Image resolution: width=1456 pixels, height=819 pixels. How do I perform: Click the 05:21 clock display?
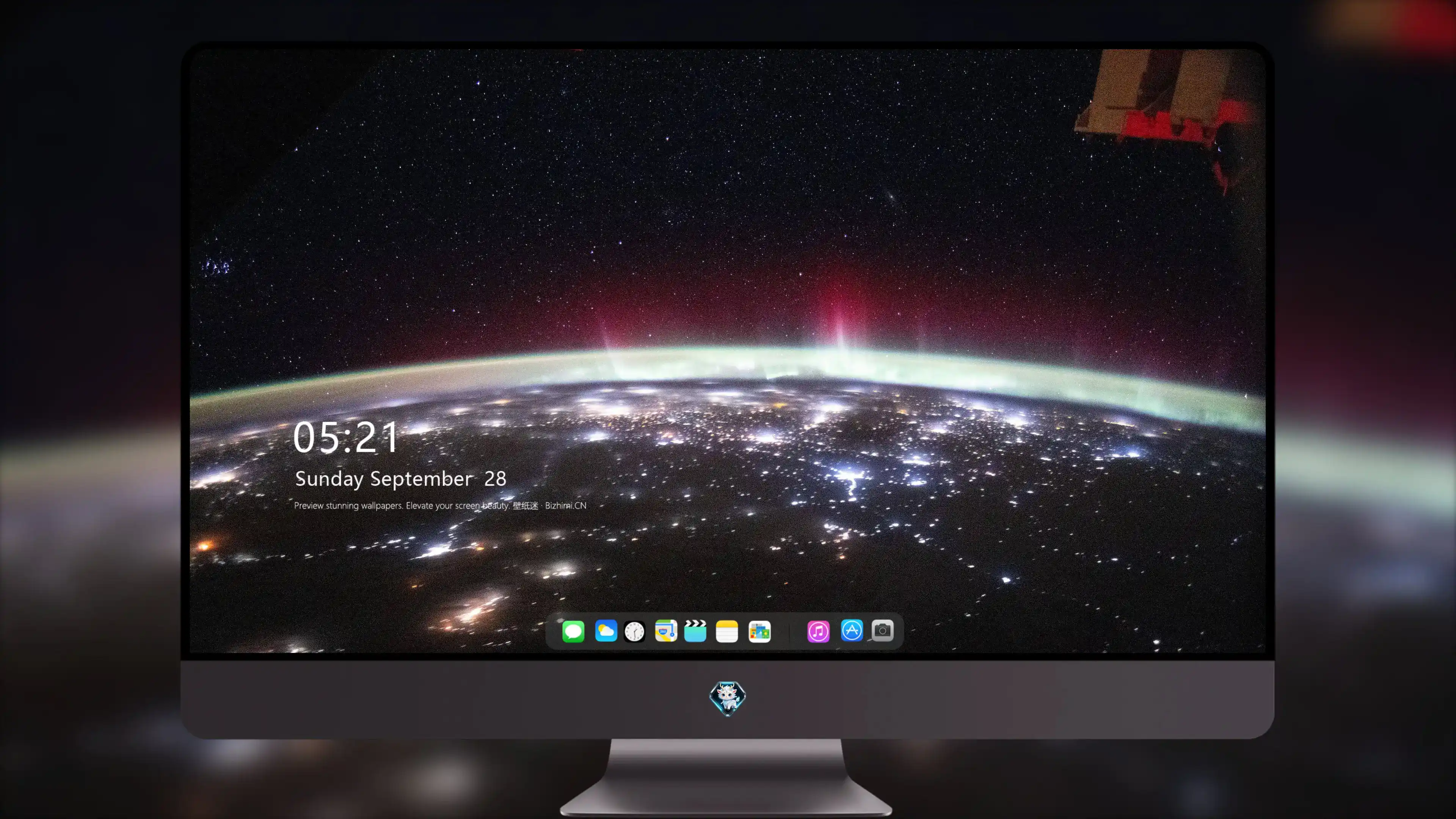coord(346,438)
